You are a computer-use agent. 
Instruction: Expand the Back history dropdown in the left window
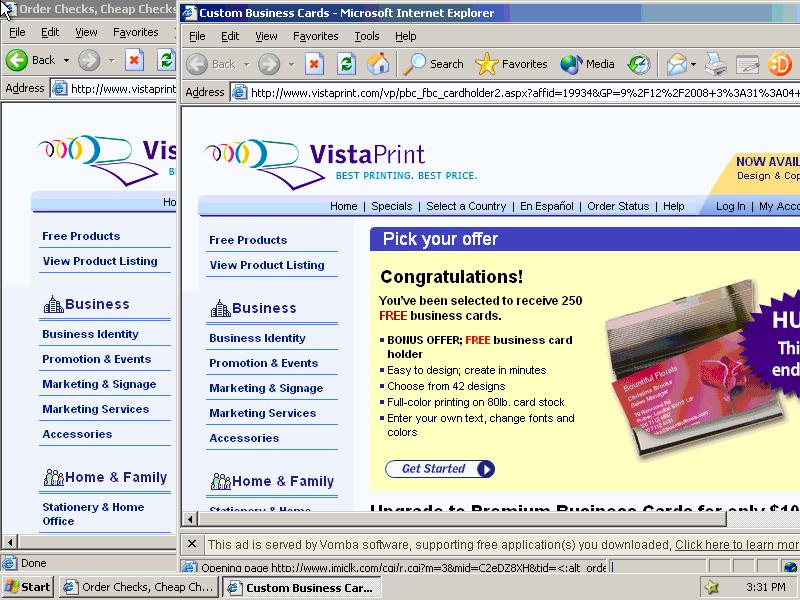[x=66, y=60]
